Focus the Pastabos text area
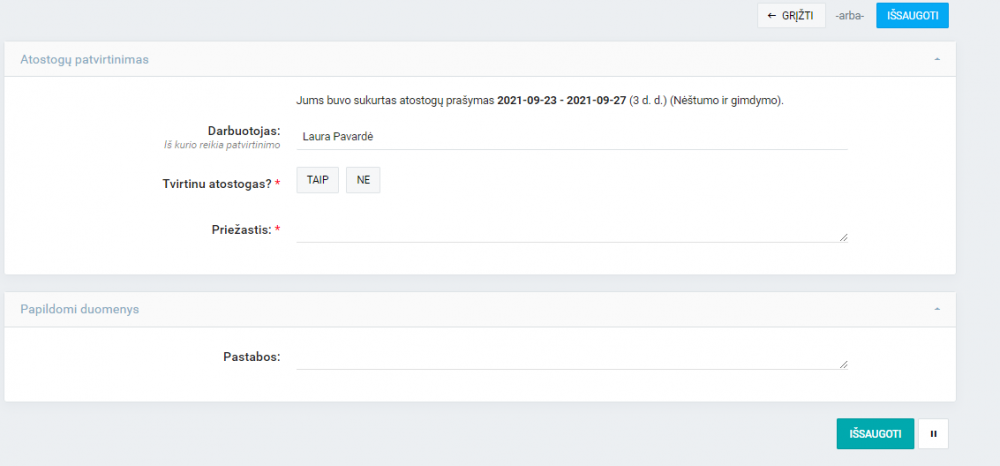The width and height of the screenshot is (1000, 466). click(x=570, y=357)
